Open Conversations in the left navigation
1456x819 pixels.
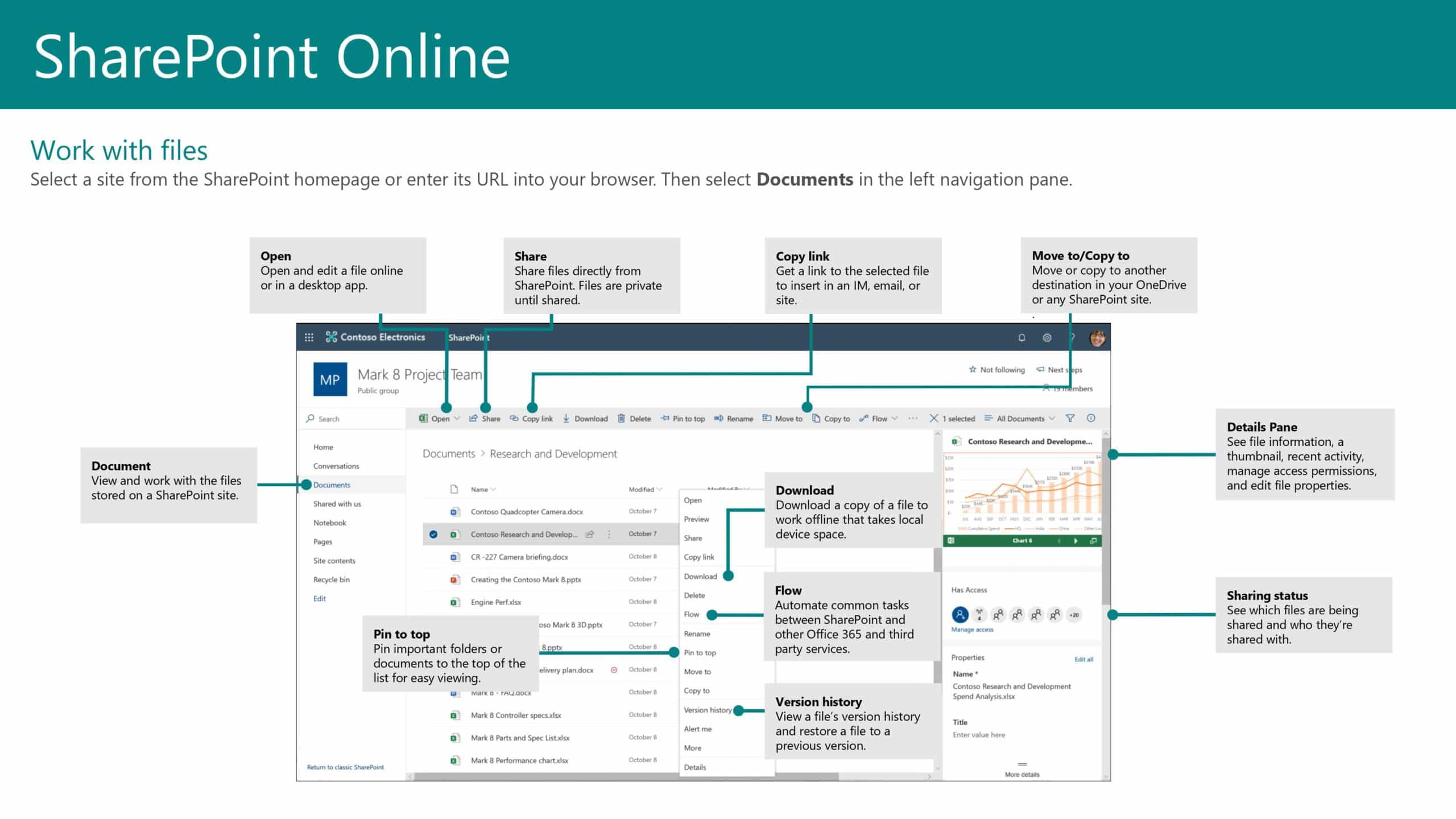click(336, 466)
